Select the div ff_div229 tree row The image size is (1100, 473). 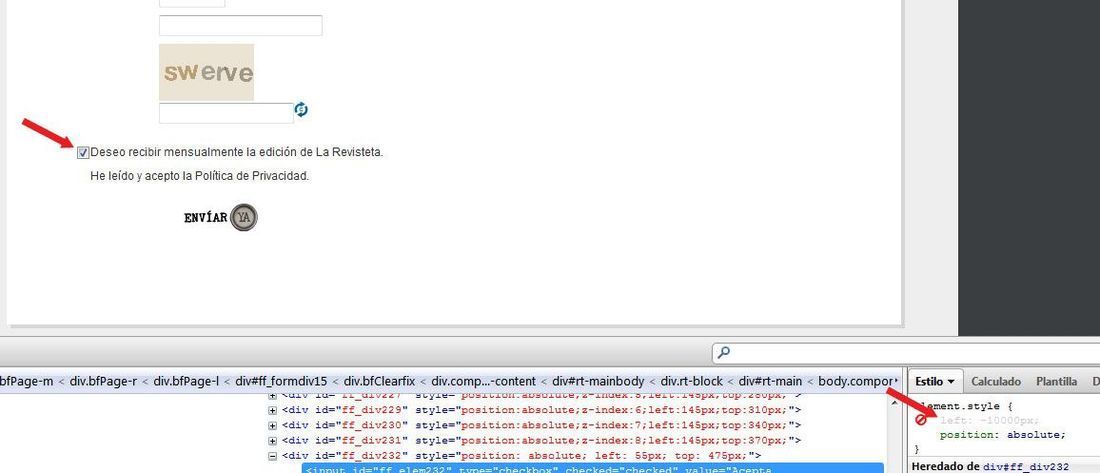542,410
